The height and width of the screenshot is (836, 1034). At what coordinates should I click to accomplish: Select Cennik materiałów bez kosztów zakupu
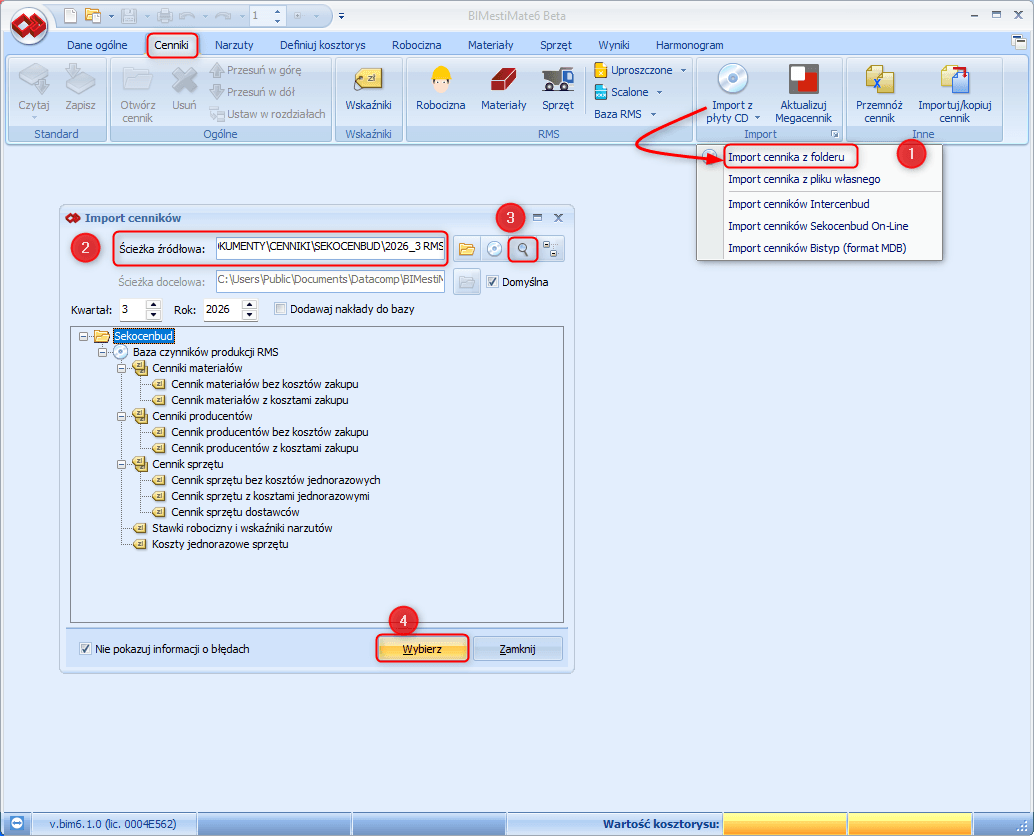(x=264, y=384)
